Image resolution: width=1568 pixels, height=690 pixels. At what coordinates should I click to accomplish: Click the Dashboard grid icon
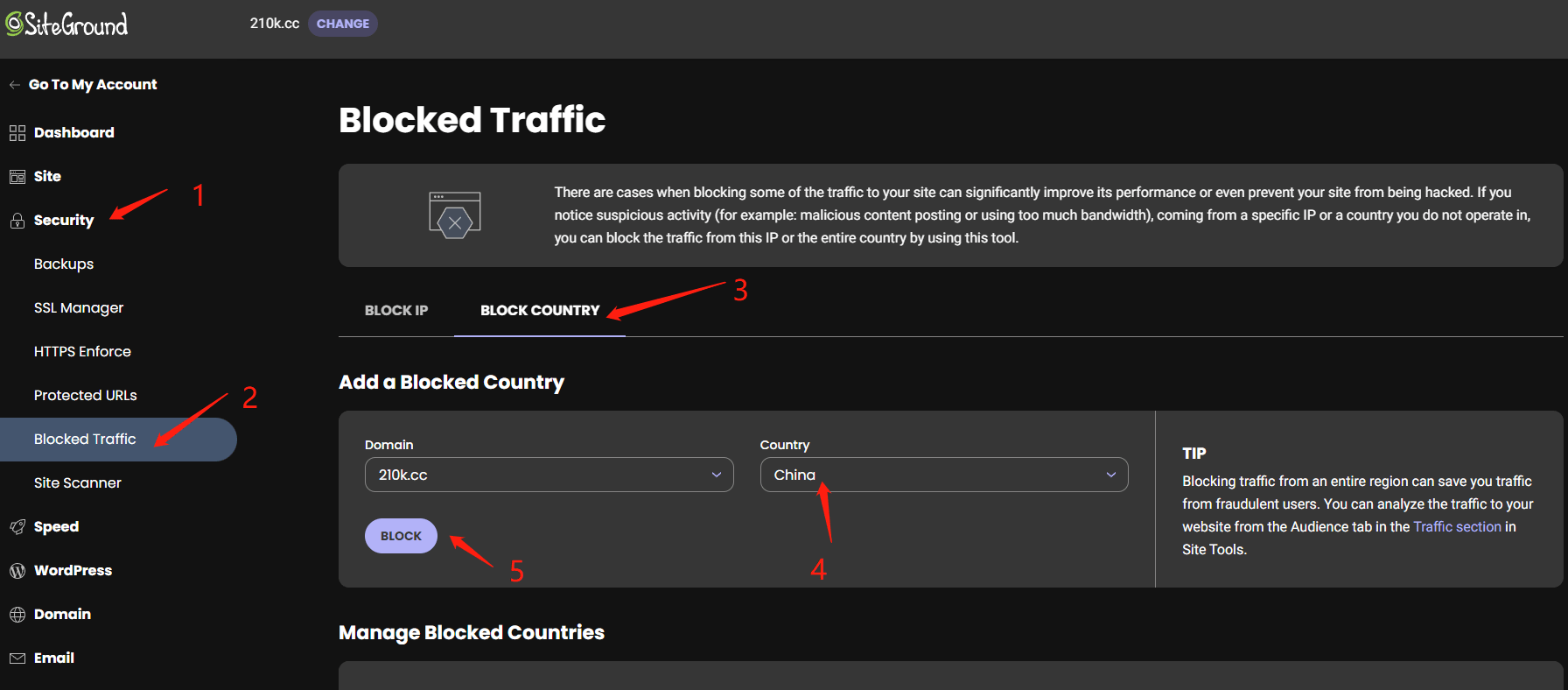pyautogui.click(x=17, y=133)
